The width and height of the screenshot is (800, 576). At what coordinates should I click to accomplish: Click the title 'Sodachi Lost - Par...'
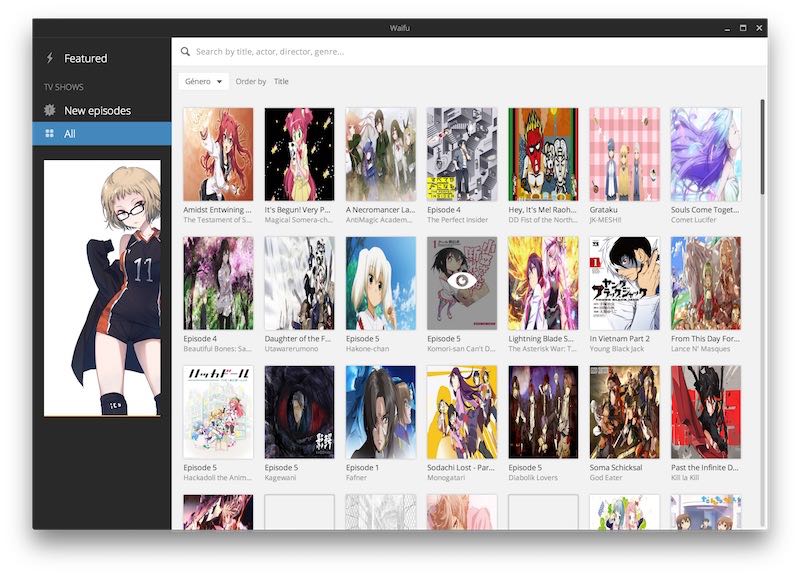click(x=461, y=467)
